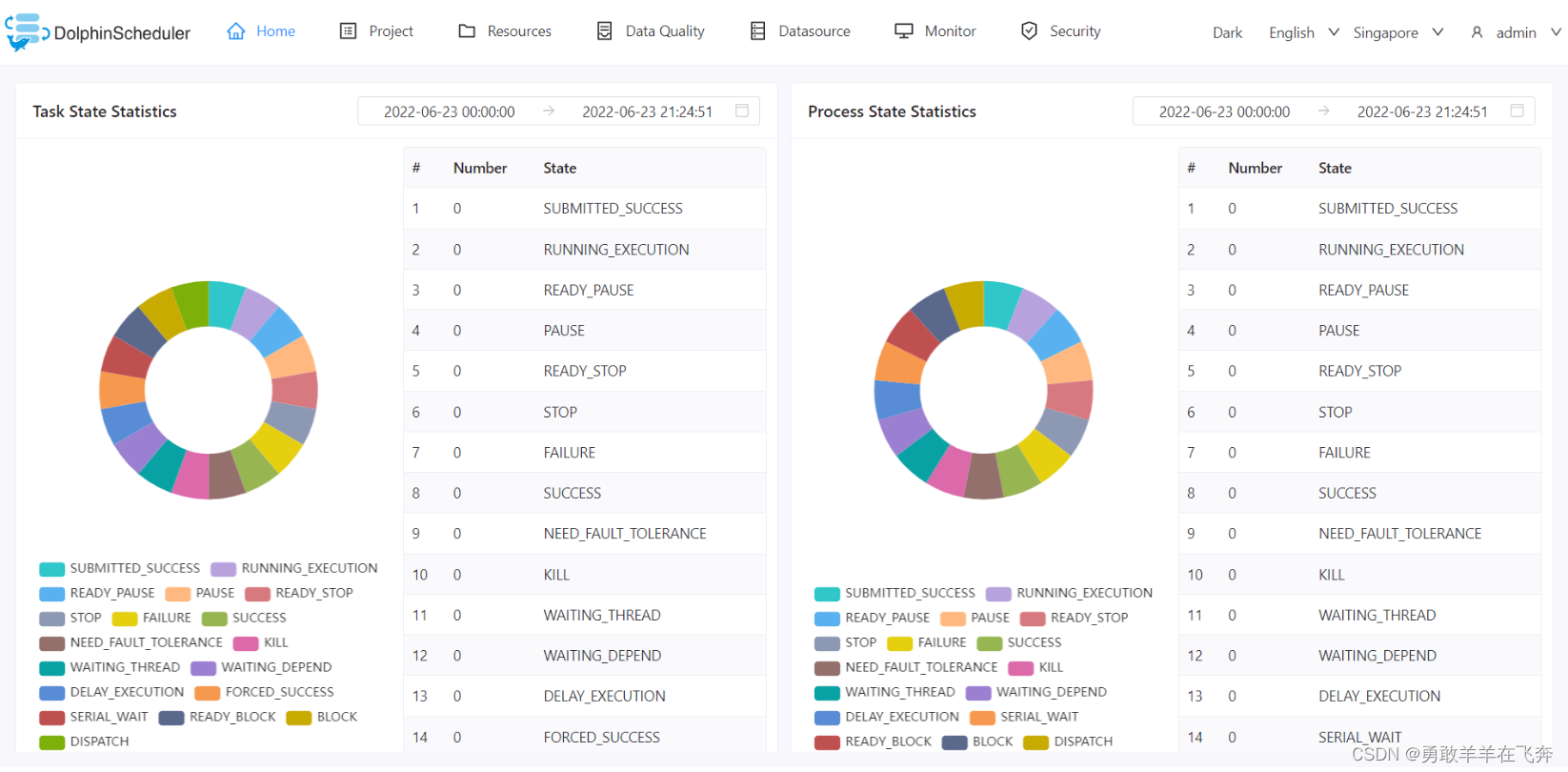The height and width of the screenshot is (772, 1568).
Task: Click the Home house icon
Action: [236, 31]
